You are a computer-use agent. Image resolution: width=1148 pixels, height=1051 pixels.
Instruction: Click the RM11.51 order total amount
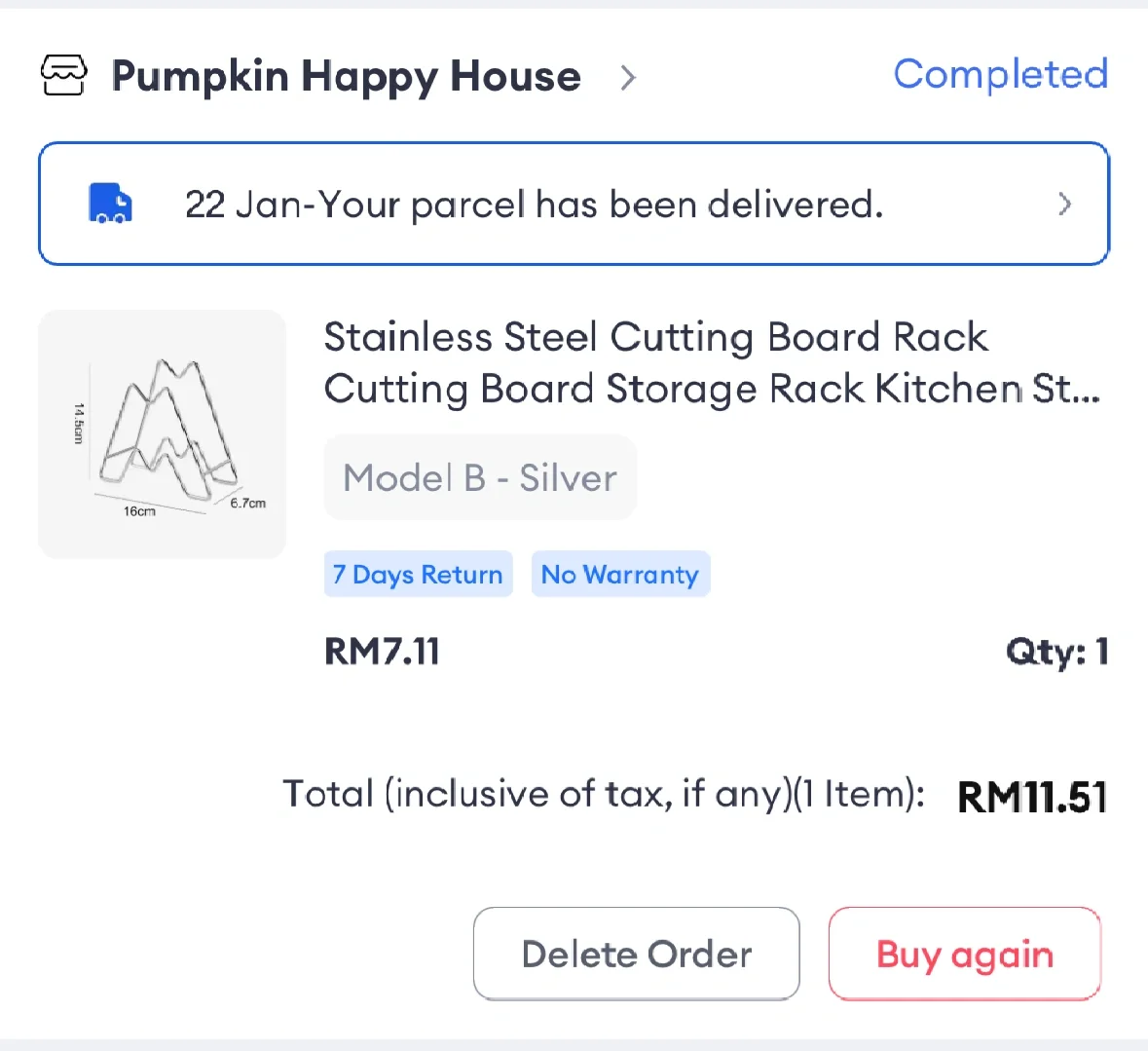pos(1032,797)
